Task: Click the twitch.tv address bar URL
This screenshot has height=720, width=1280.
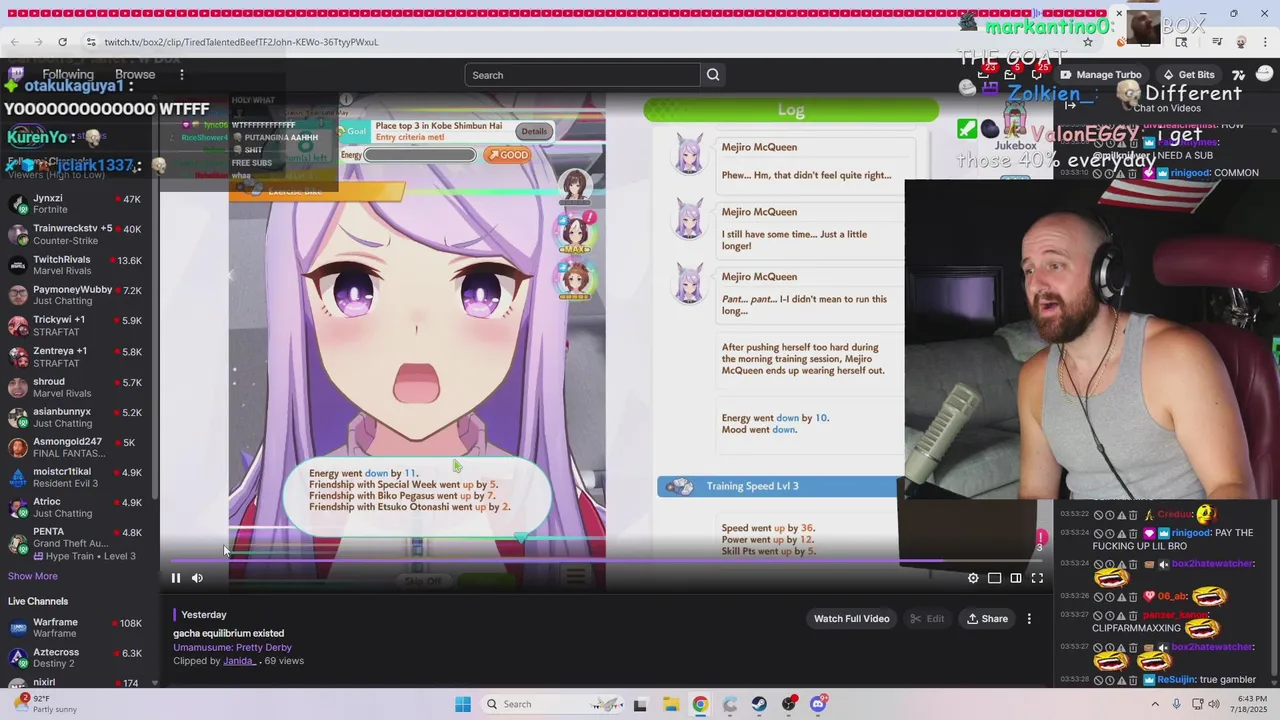Action: point(241,42)
